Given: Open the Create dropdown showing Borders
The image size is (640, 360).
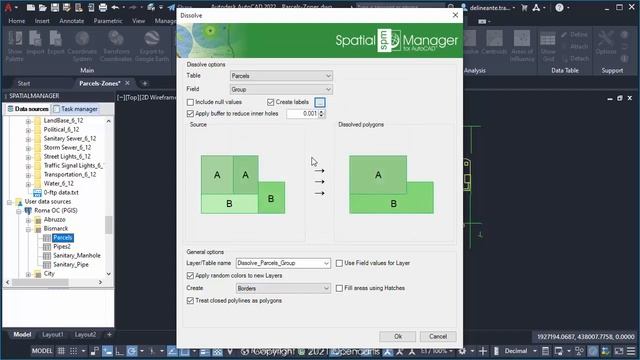Looking at the screenshot, I should click(x=283, y=288).
